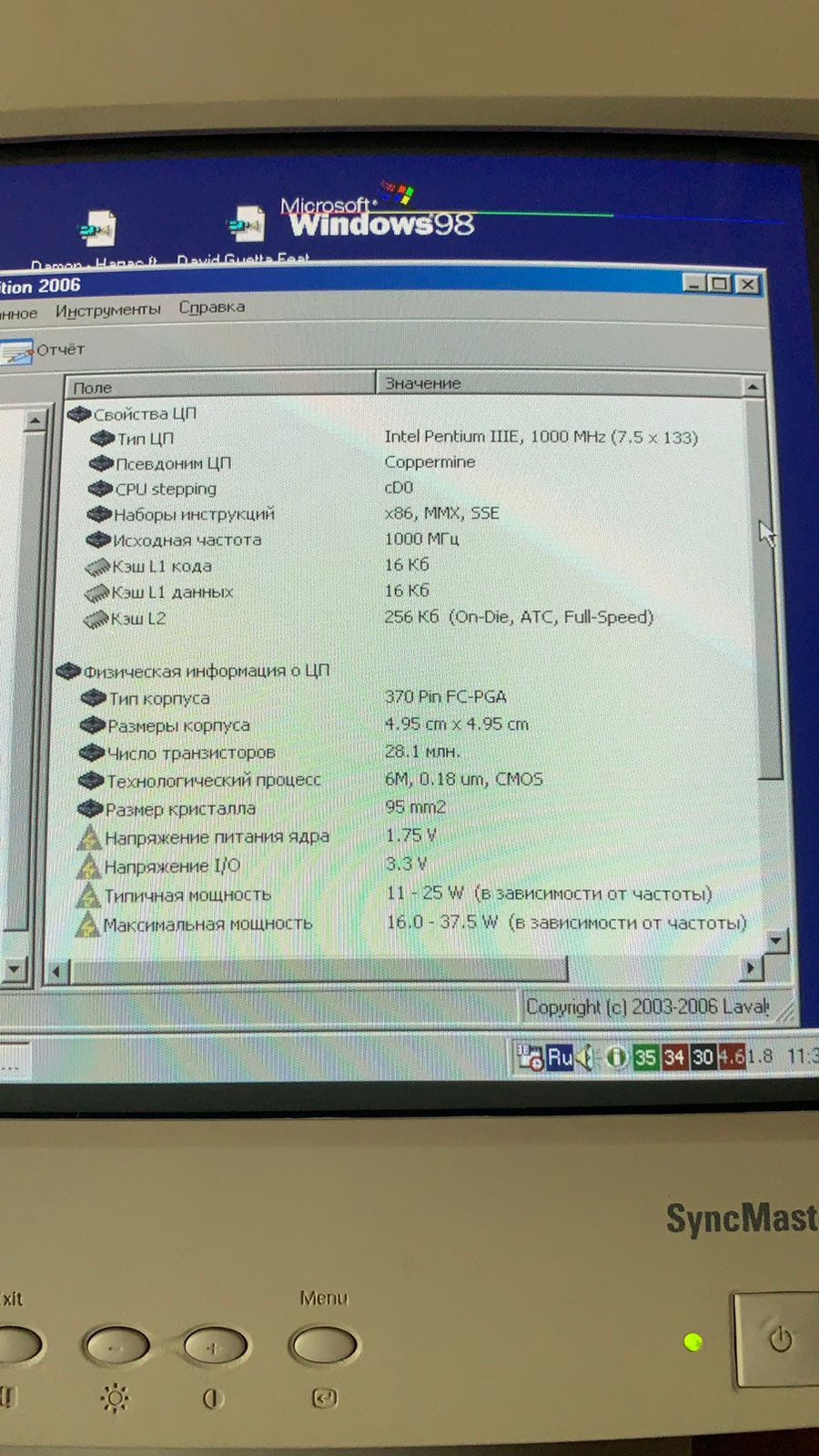Select the Физическая информация о ЦП group icon
819x1456 pixels.
pyautogui.click(x=68, y=672)
